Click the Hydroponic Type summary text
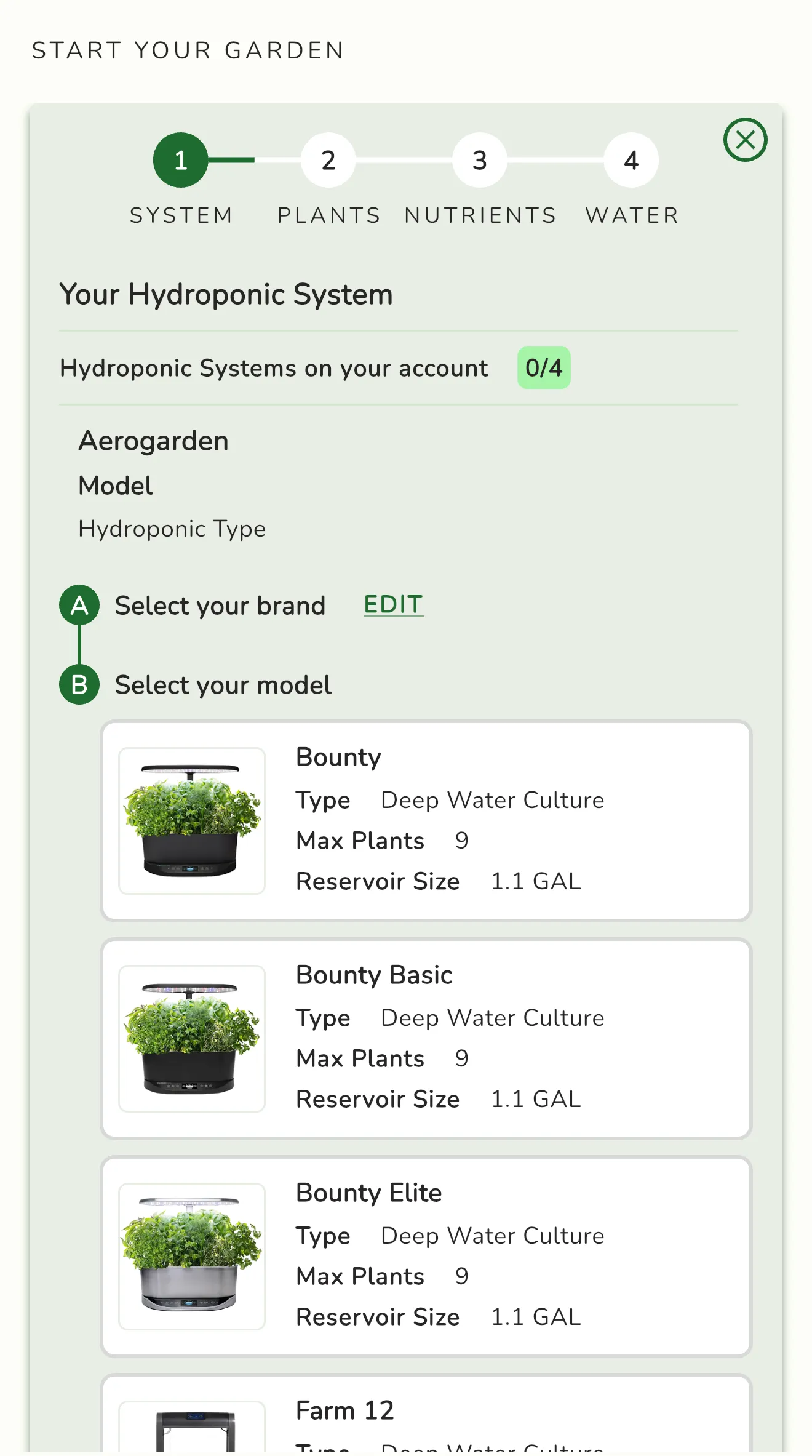Image resolution: width=812 pixels, height=1456 pixels. click(x=172, y=529)
